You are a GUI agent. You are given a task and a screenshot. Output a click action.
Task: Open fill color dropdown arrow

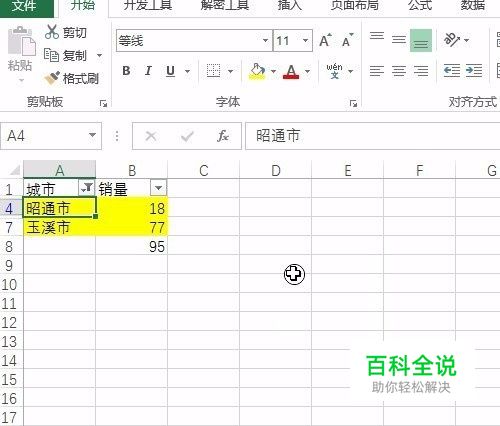(x=273, y=71)
